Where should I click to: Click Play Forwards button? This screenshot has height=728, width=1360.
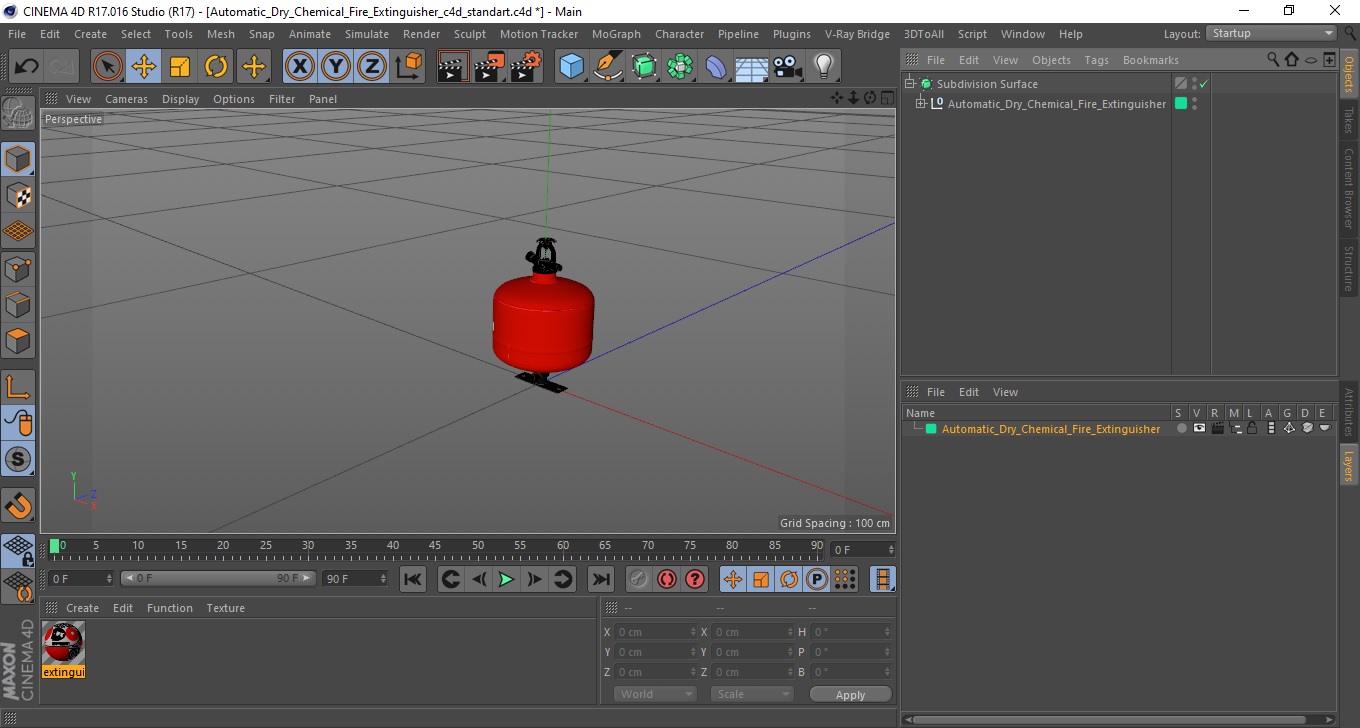507,579
